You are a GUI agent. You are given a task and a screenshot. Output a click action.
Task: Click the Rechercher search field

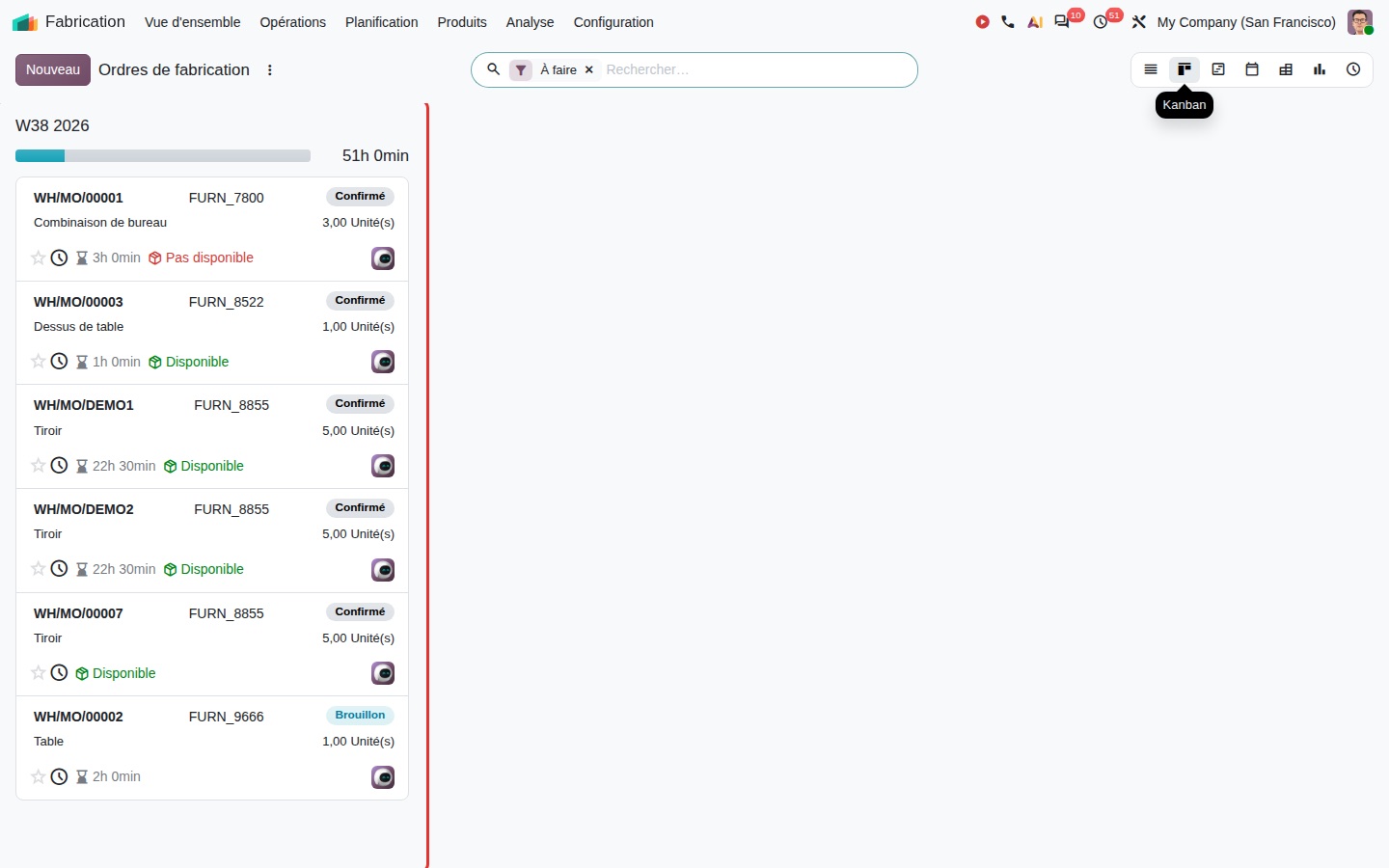coord(757,69)
